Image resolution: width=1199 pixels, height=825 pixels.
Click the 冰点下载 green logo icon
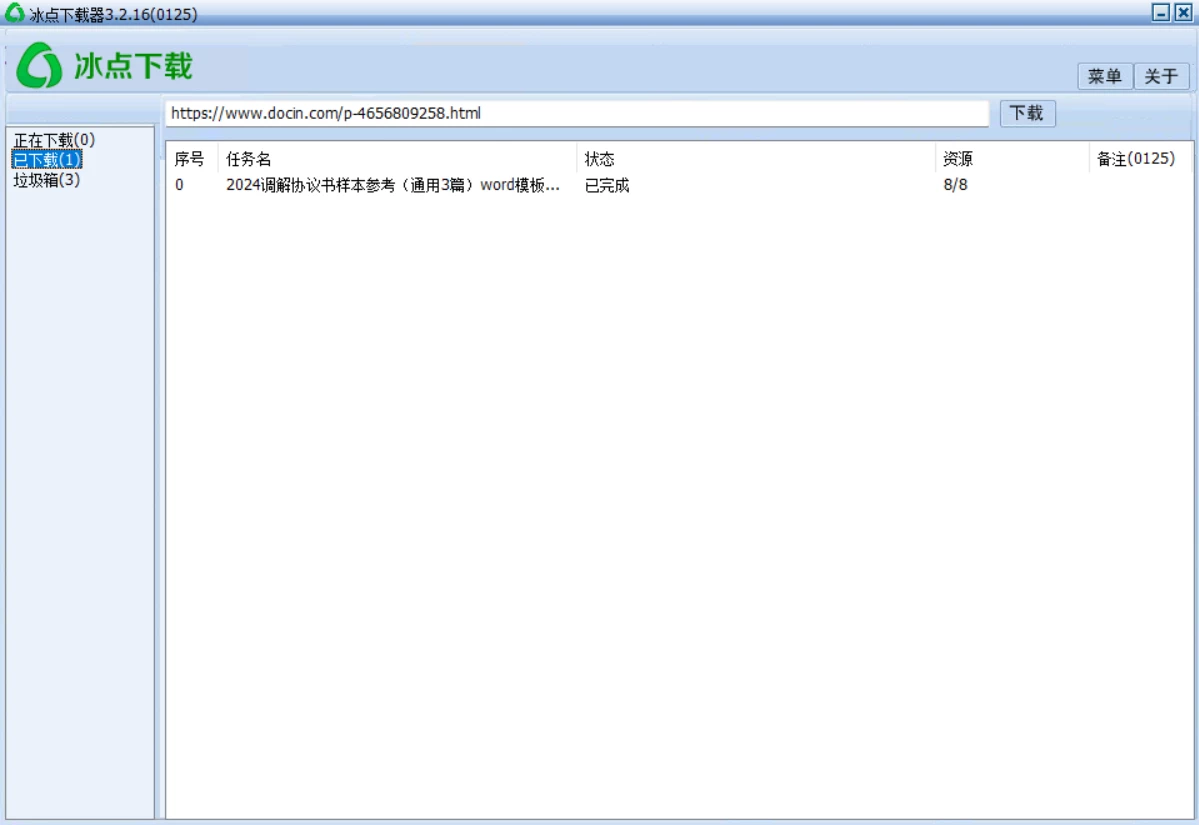[x=39, y=65]
